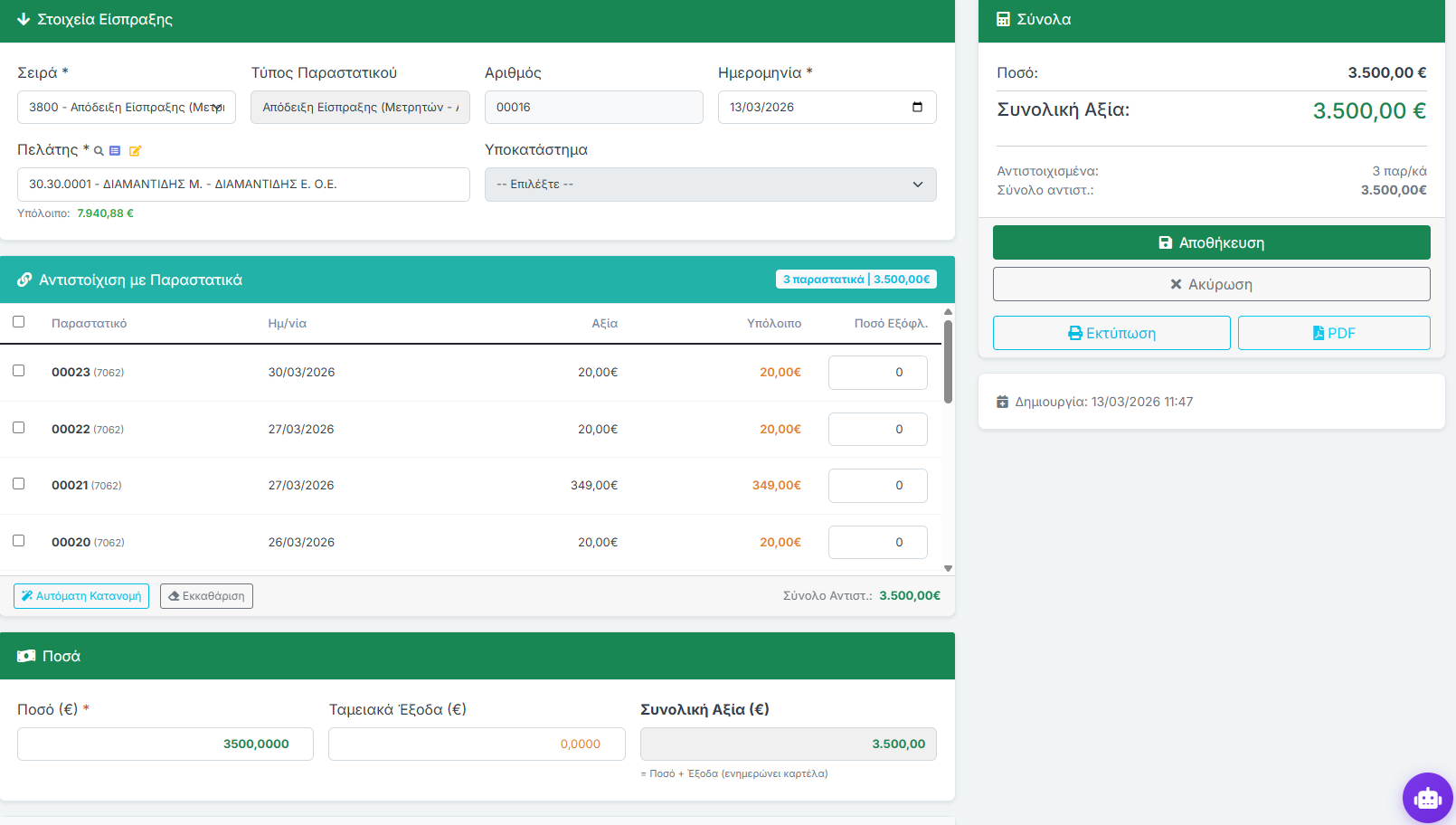Image resolution: width=1456 pixels, height=825 pixels.
Task: Click document number 00022
Action: click(71, 429)
